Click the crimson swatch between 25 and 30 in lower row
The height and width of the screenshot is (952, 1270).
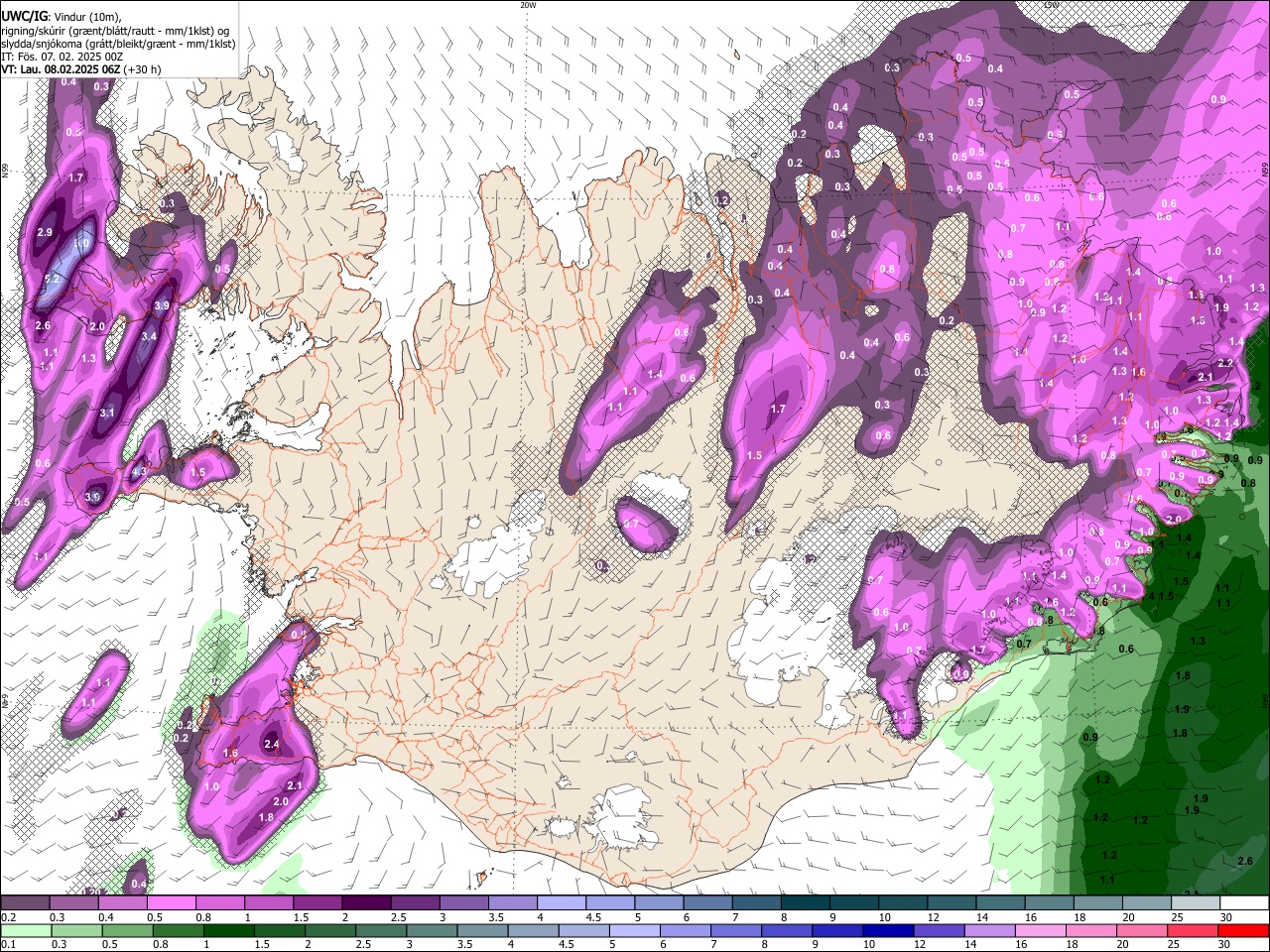click(1195, 930)
